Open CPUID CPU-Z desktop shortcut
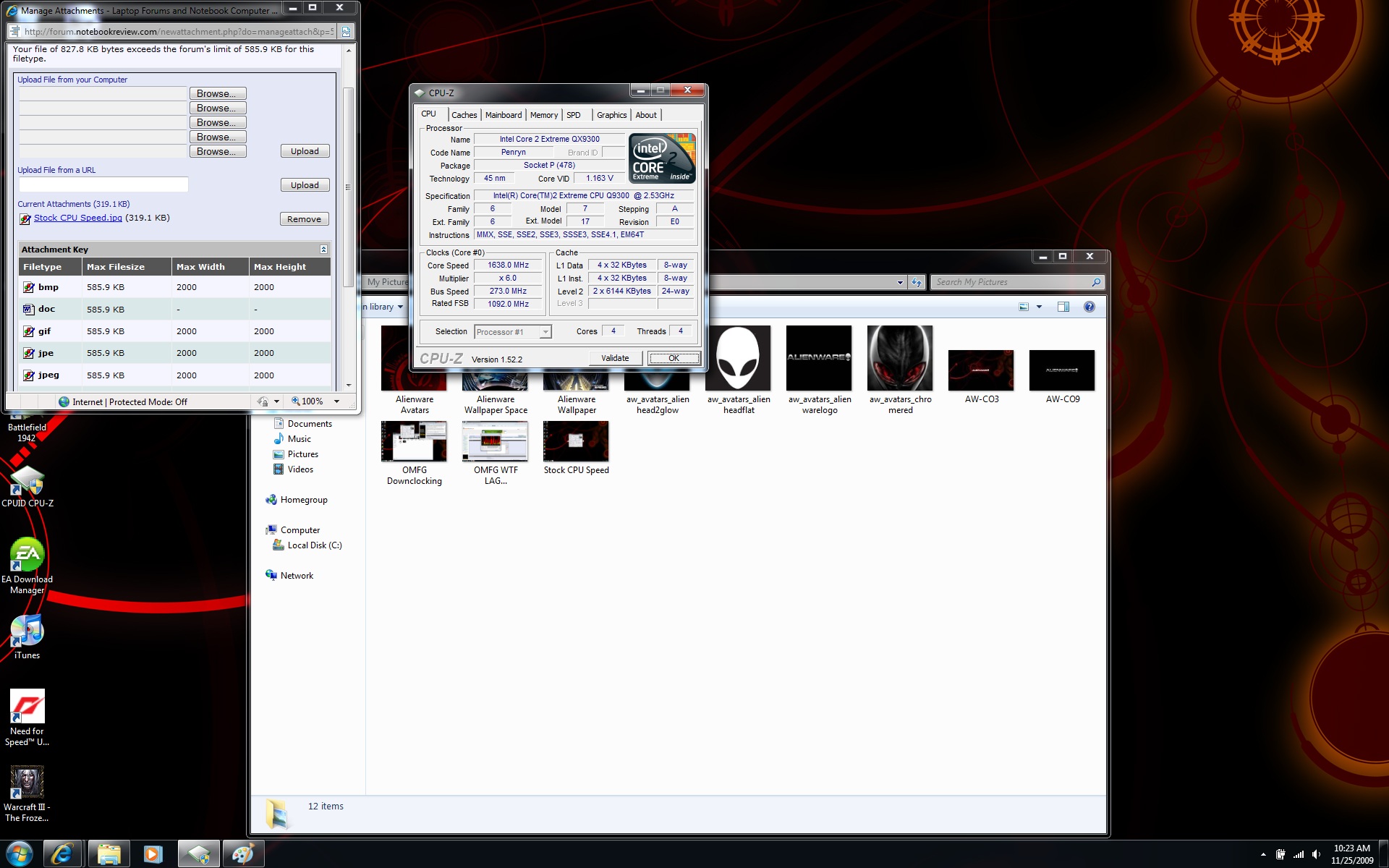The height and width of the screenshot is (868, 1389). 27,486
